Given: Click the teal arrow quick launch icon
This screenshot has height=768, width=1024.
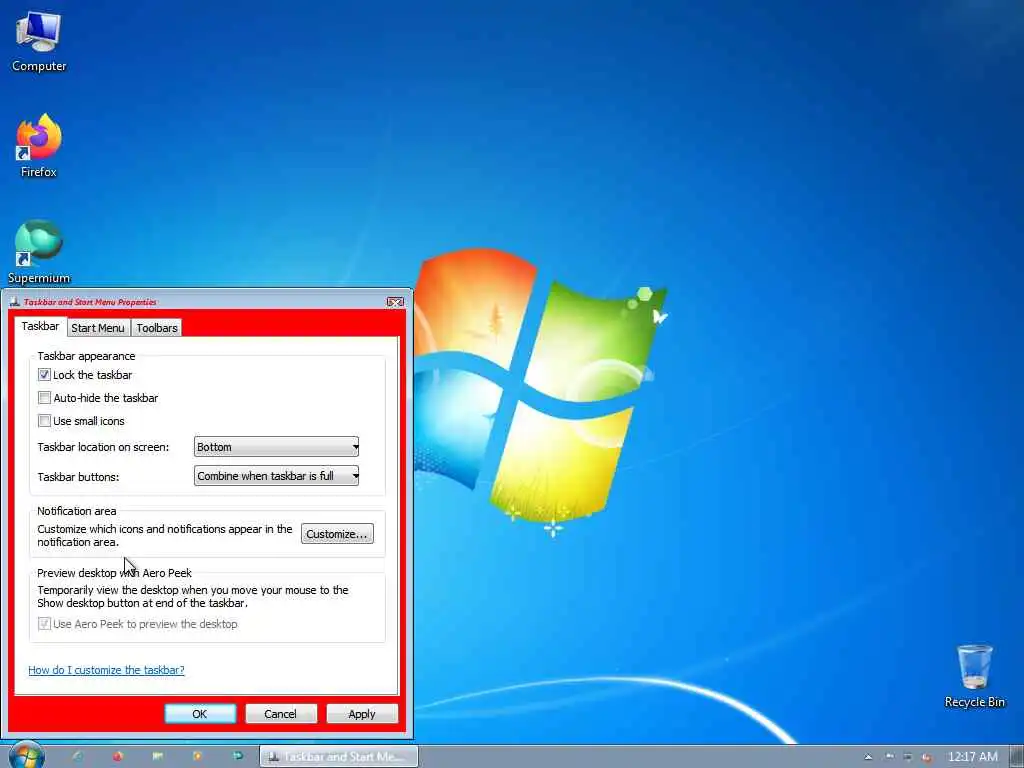Looking at the screenshot, I should click(238, 756).
